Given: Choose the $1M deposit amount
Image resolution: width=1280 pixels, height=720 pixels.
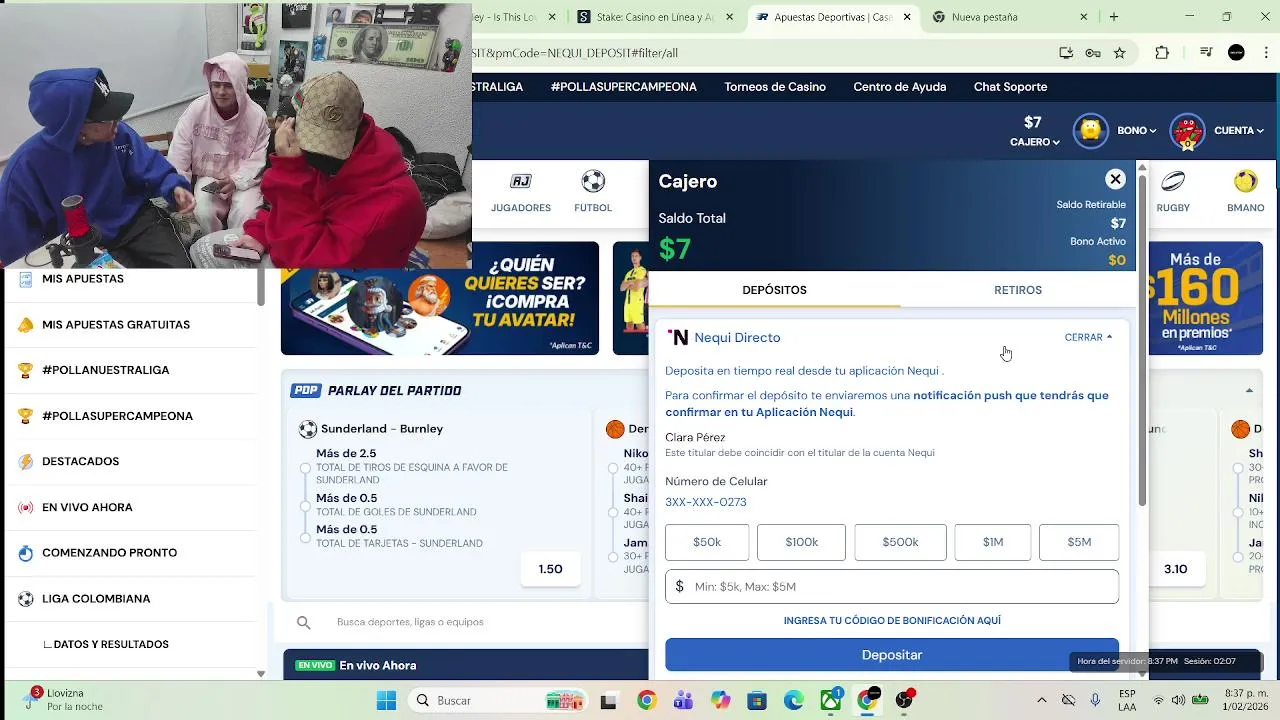Looking at the screenshot, I should [993, 542].
